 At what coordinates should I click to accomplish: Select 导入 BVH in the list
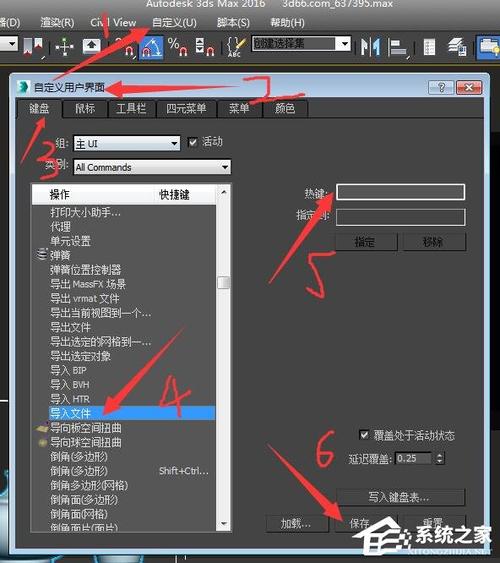pos(70,385)
